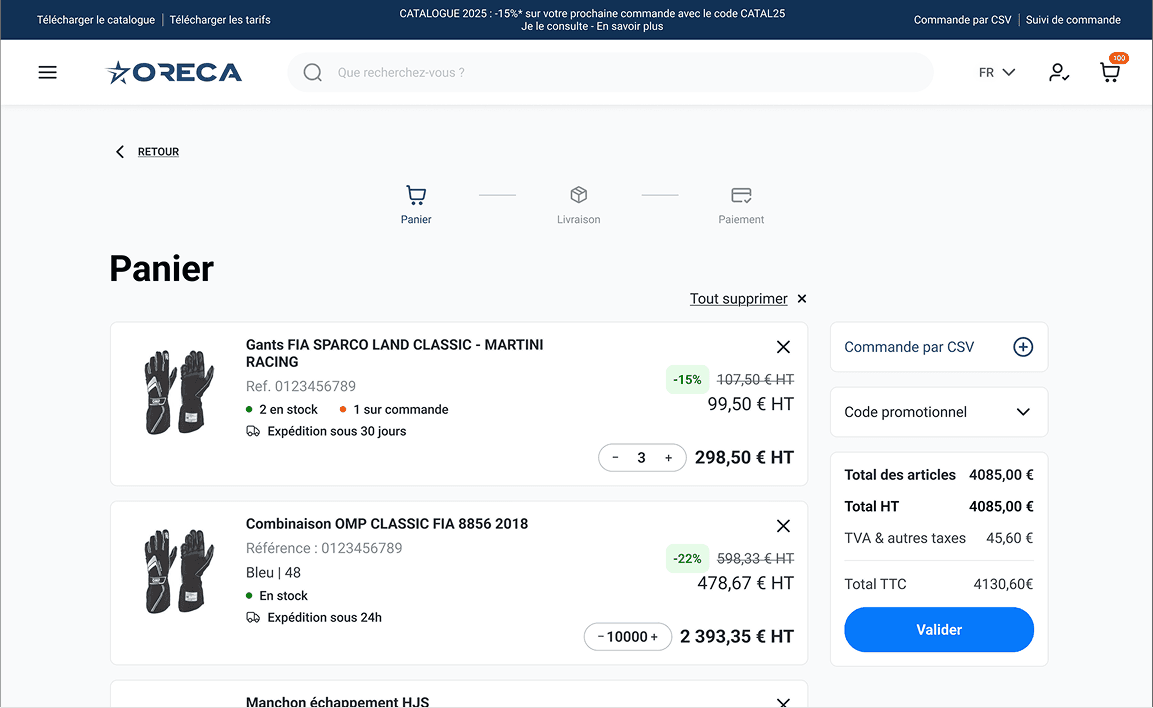Click plus circle icon on Commande par CSV
The width and height of the screenshot is (1153, 708).
coord(1023,347)
